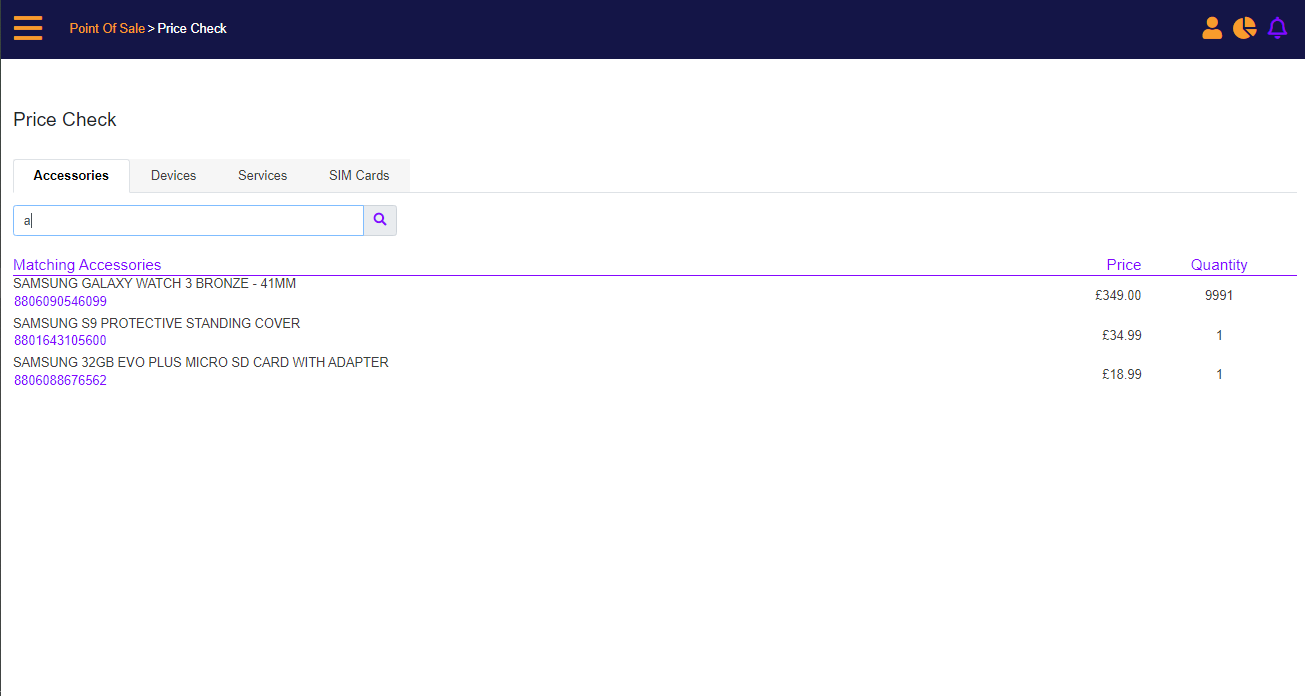This screenshot has height=696, width=1305.
Task: Focus the accessory search input field
Action: (188, 220)
